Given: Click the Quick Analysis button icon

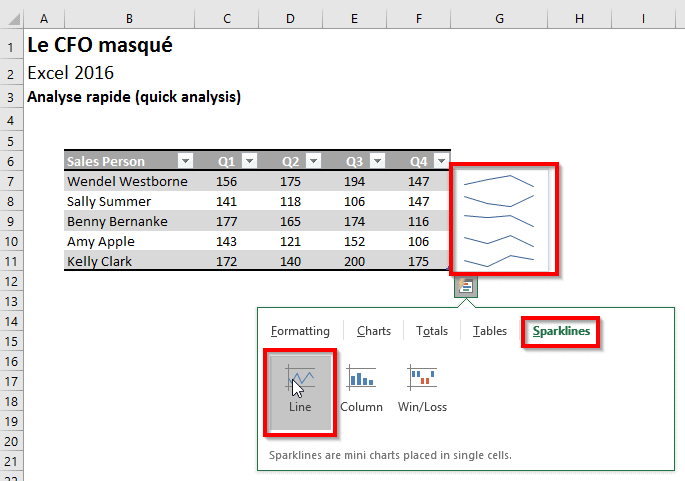Looking at the screenshot, I should coord(466,287).
